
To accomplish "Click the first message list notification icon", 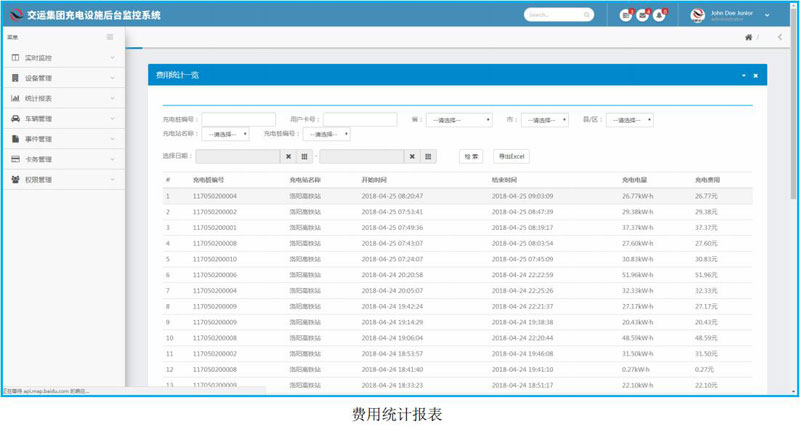I will pyautogui.click(x=626, y=15).
